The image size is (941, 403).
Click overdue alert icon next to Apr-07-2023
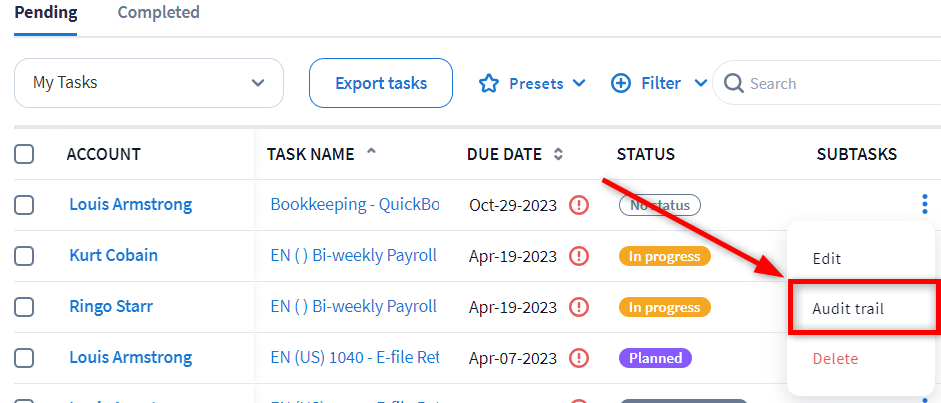pos(578,358)
